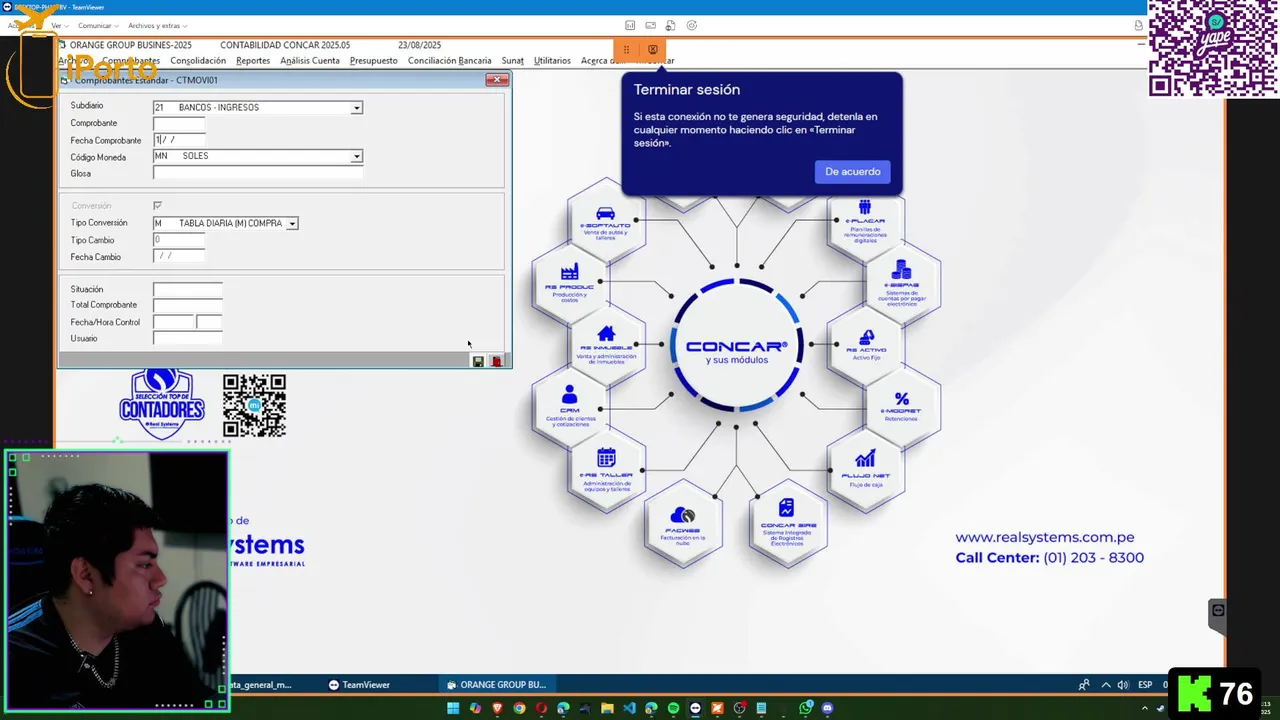Open the TeamViewer dashboard chart icon

[630, 25]
